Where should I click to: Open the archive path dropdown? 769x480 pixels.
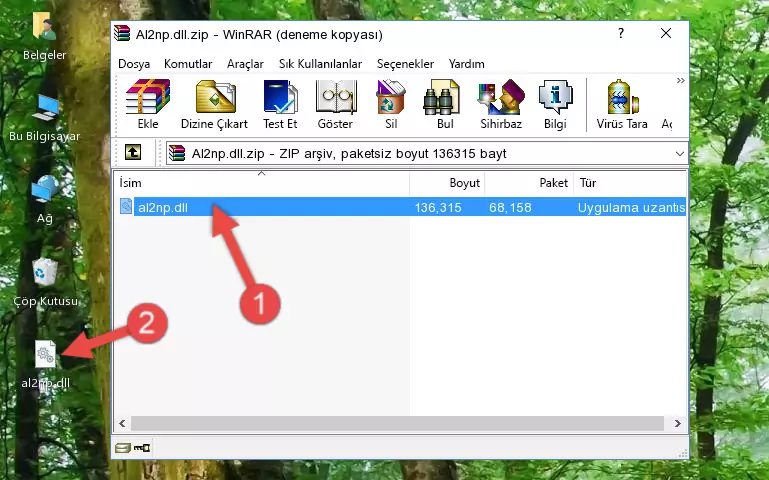pos(679,154)
